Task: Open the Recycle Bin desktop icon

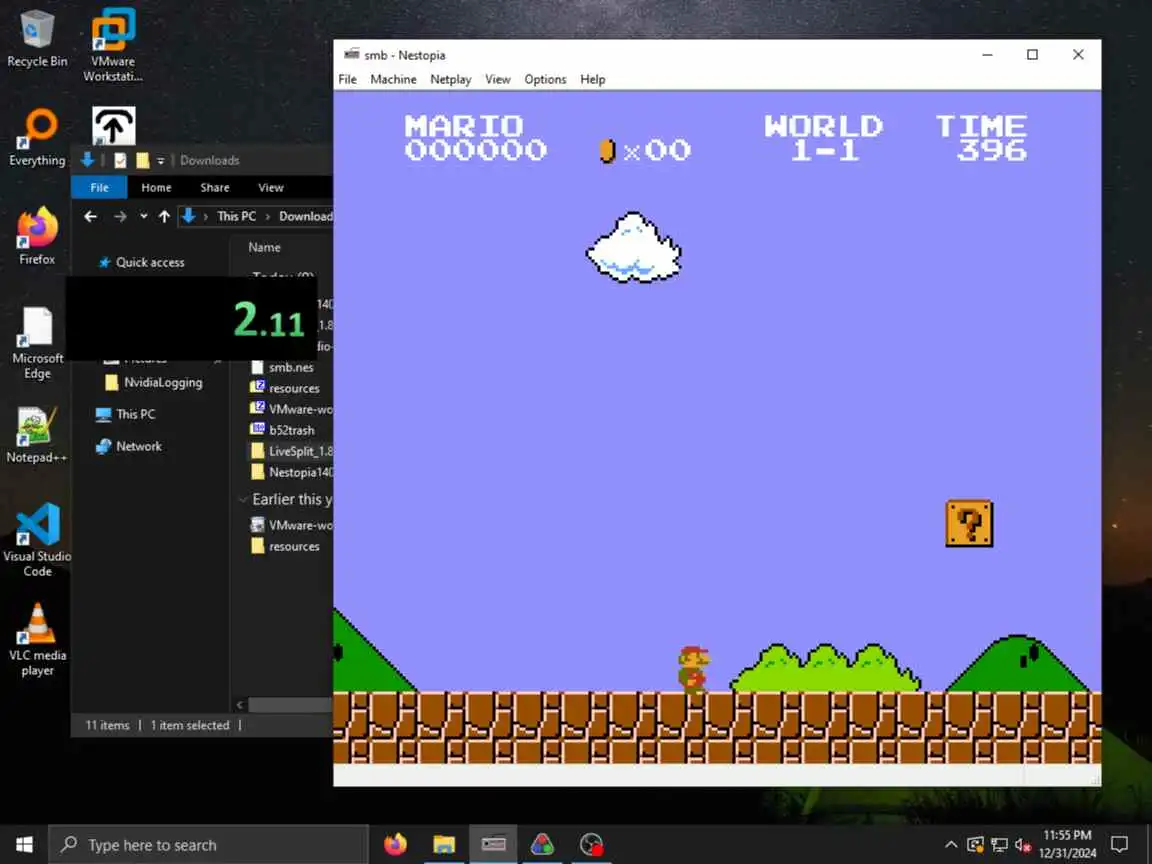Action: click(37, 38)
